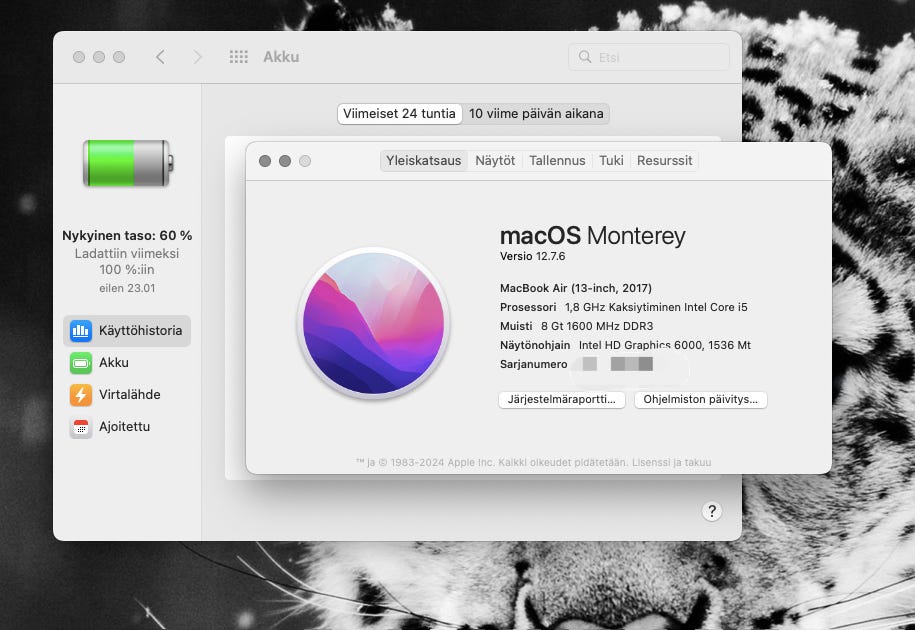Click the magnifying glass search icon
915x630 pixels.
coord(584,57)
